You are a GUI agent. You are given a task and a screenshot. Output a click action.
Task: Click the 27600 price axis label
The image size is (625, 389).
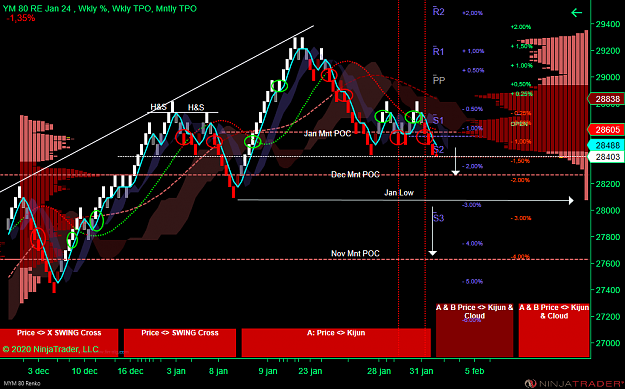click(x=607, y=263)
